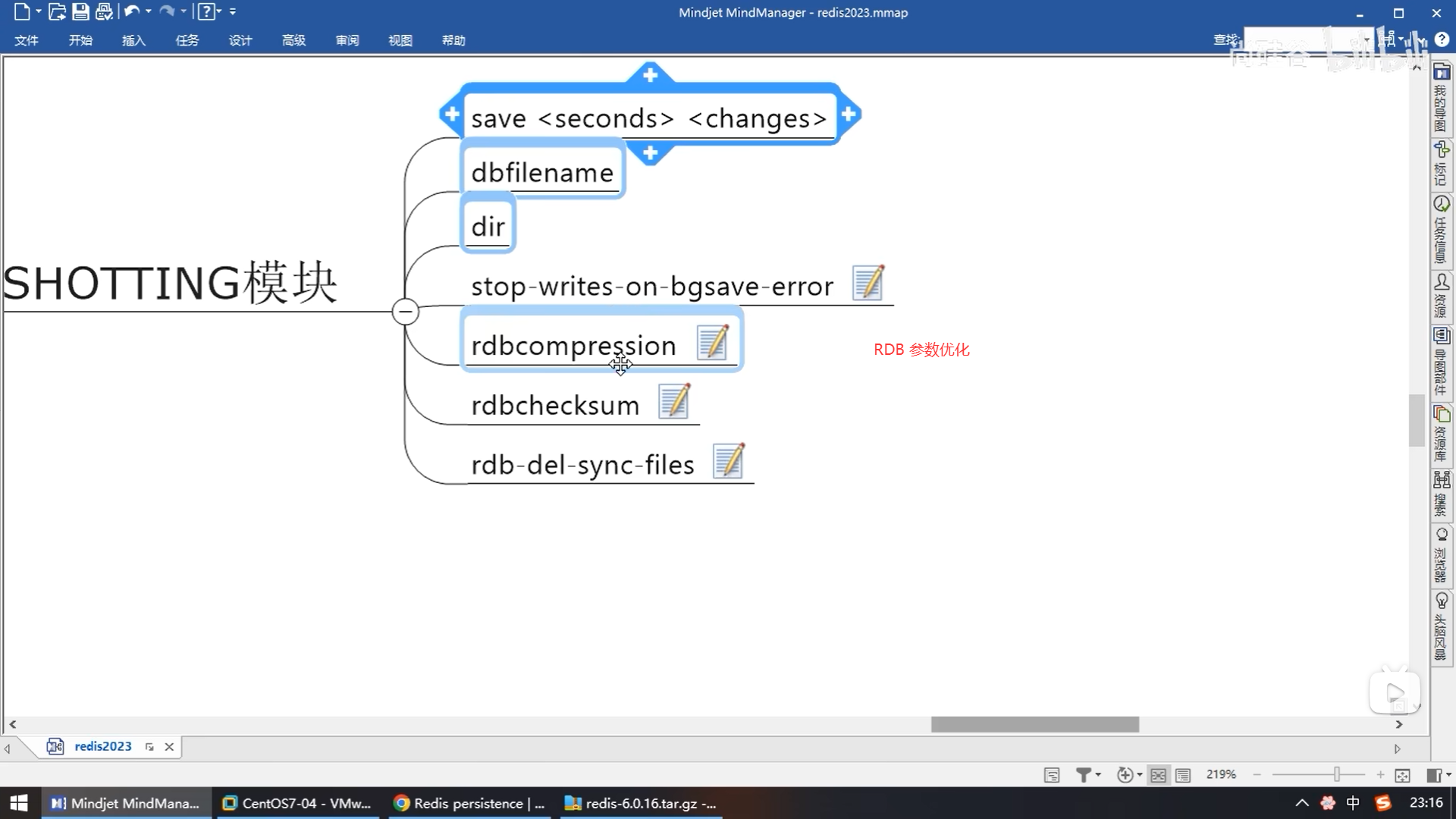Viewport: 1456px width, 819px height.
Task: Open the Undo history dropdown arrow
Action: click(148, 11)
